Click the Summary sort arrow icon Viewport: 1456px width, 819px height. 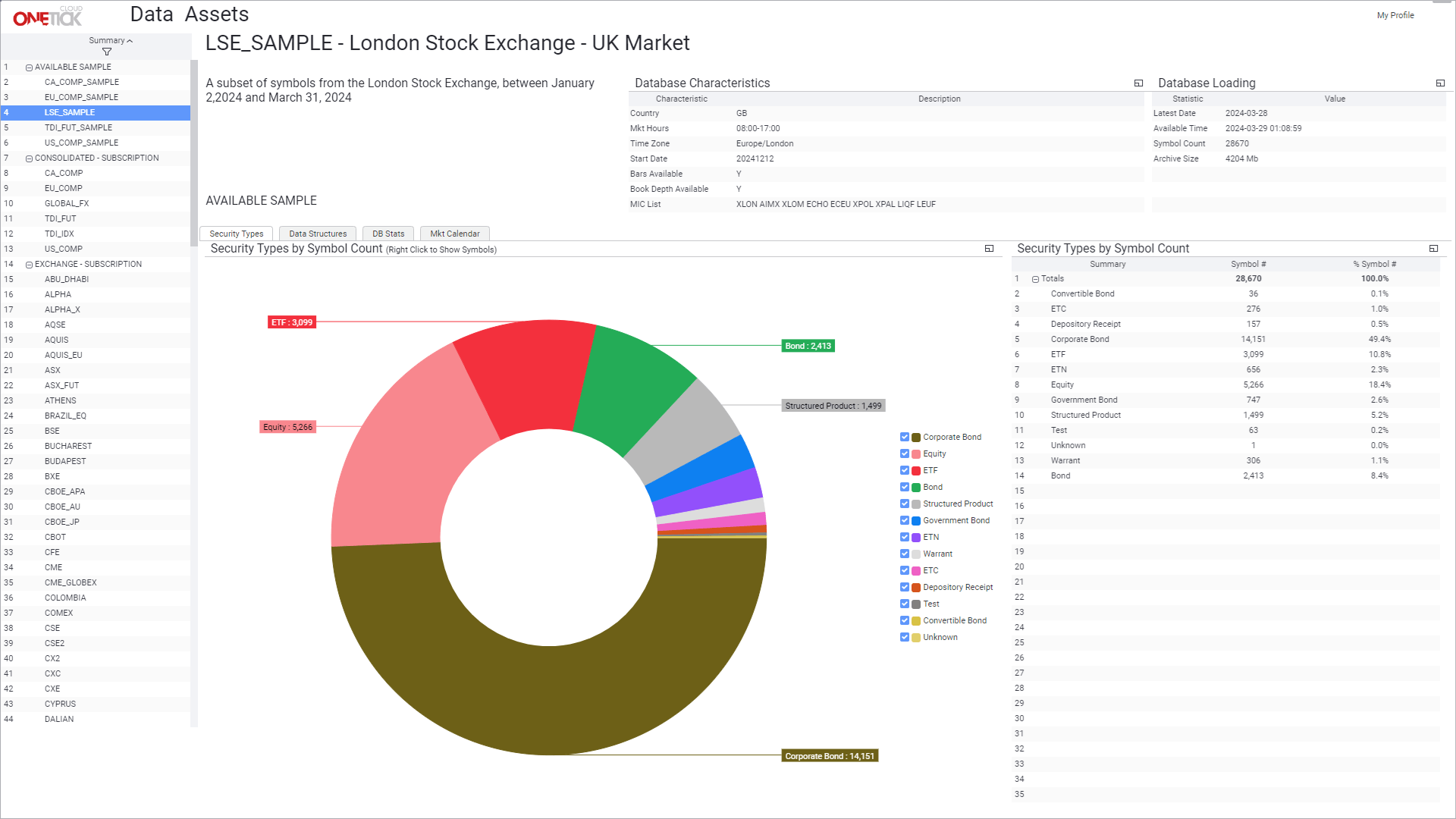click(130, 41)
